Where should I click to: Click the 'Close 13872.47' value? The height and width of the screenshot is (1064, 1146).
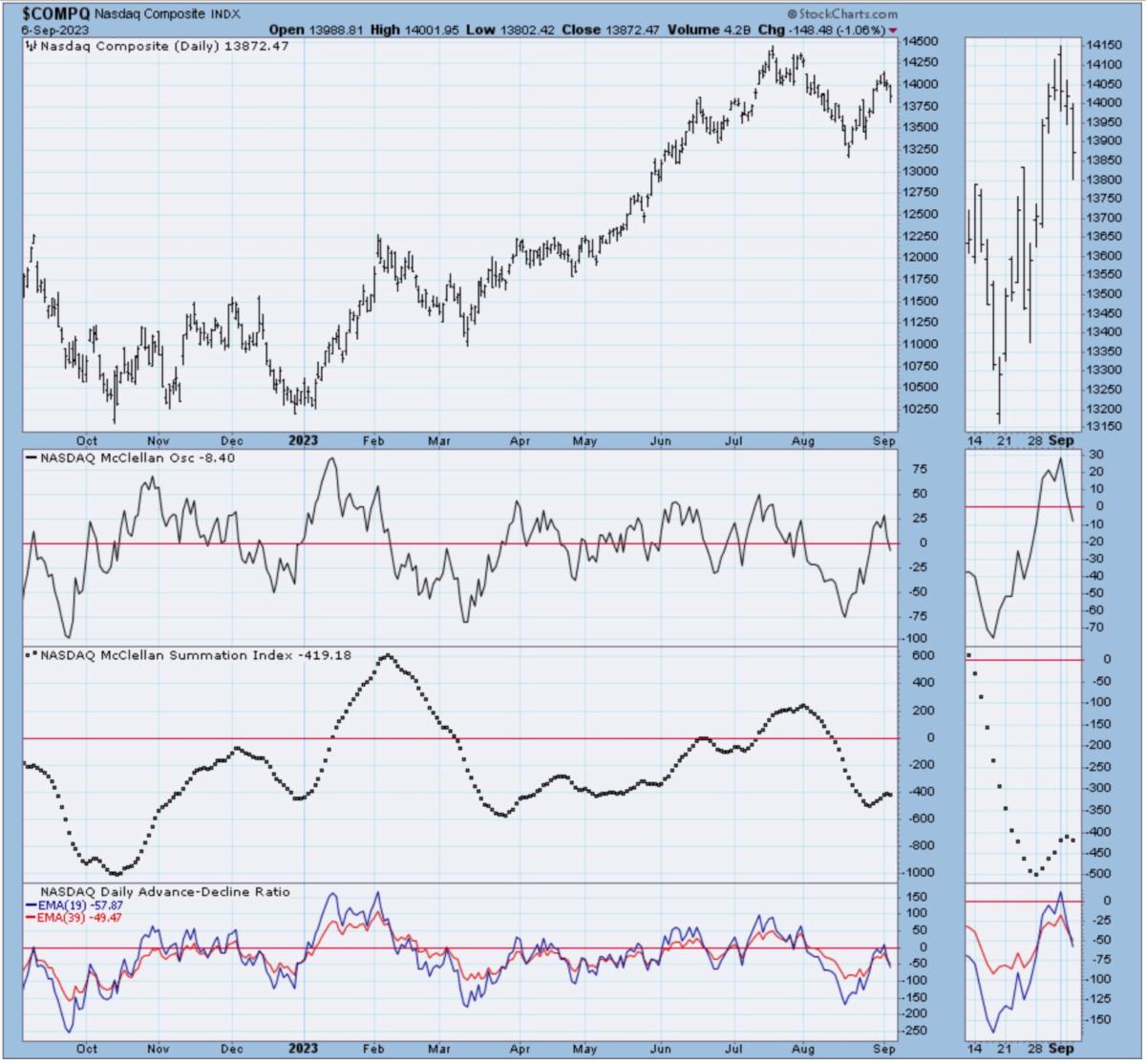[x=611, y=31]
